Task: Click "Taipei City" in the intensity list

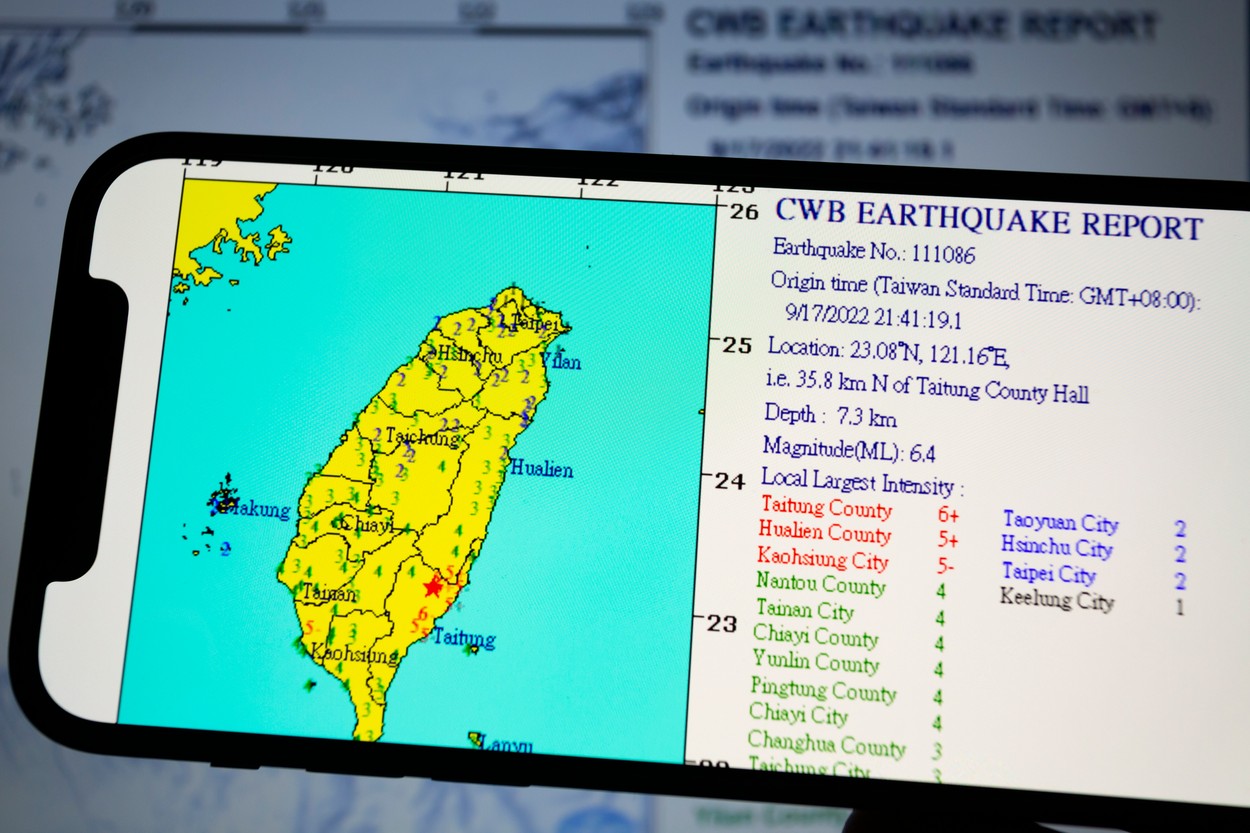Action: (x=1048, y=573)
